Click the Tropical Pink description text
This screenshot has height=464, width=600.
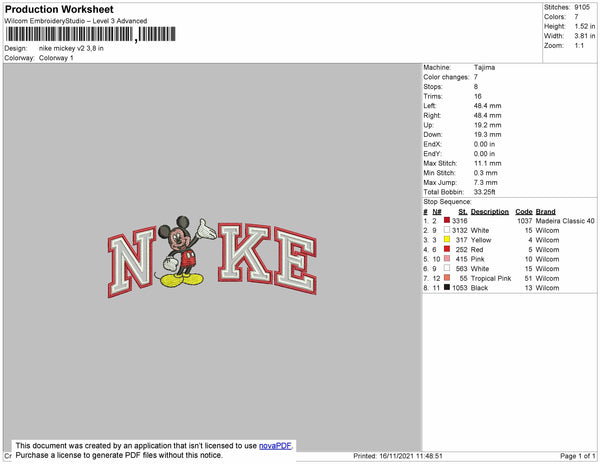point(491,278)
